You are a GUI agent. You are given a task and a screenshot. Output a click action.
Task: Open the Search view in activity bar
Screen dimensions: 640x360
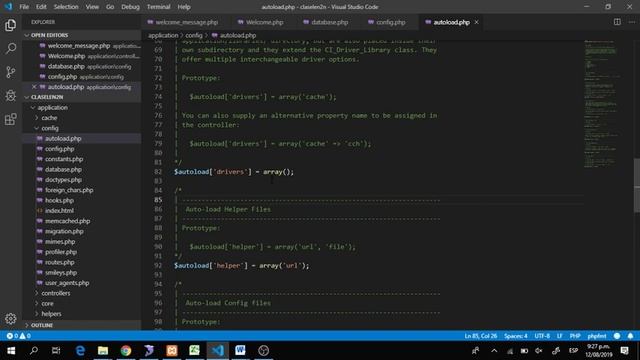click(11, 49)
